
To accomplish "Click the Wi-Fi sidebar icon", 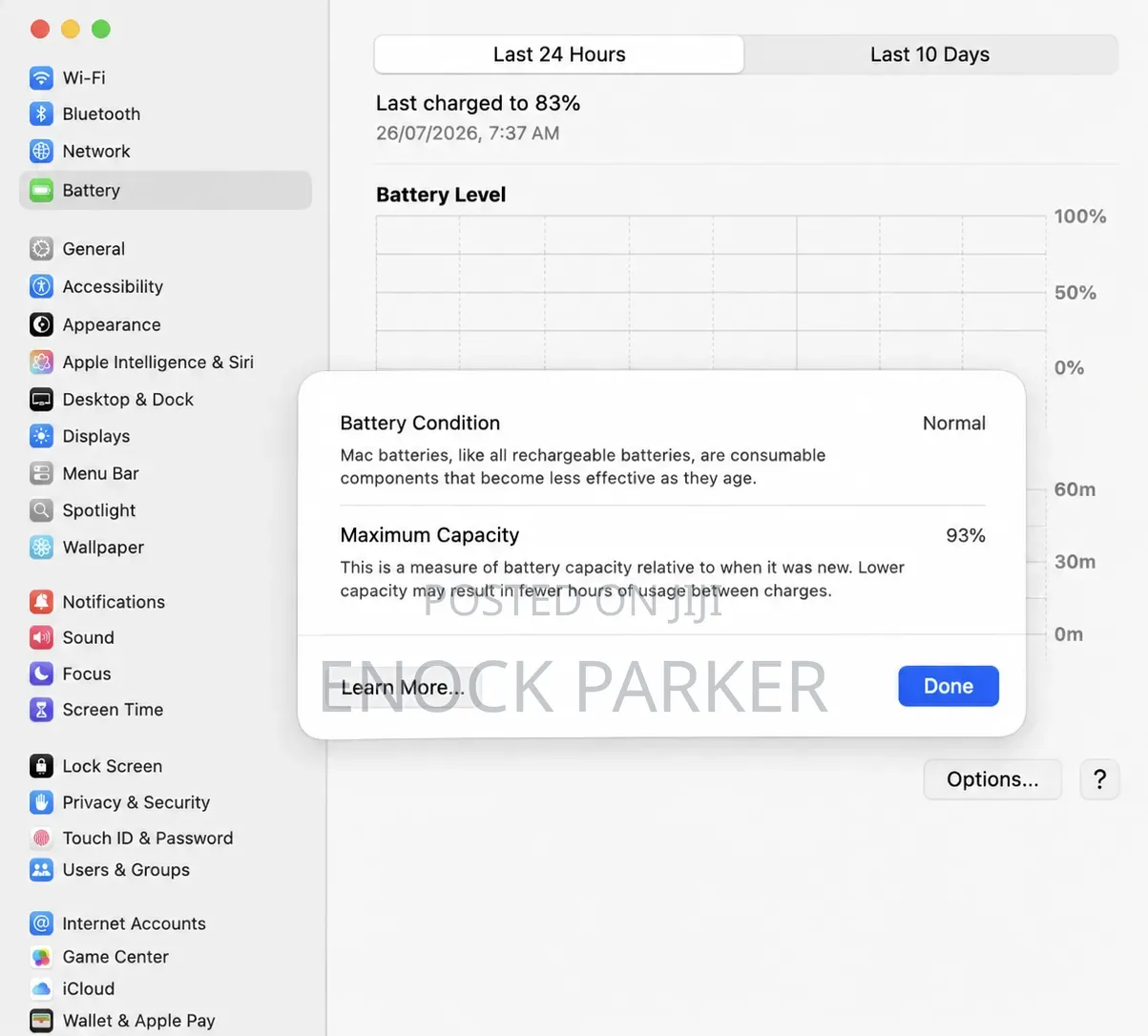I will (41, 77).
